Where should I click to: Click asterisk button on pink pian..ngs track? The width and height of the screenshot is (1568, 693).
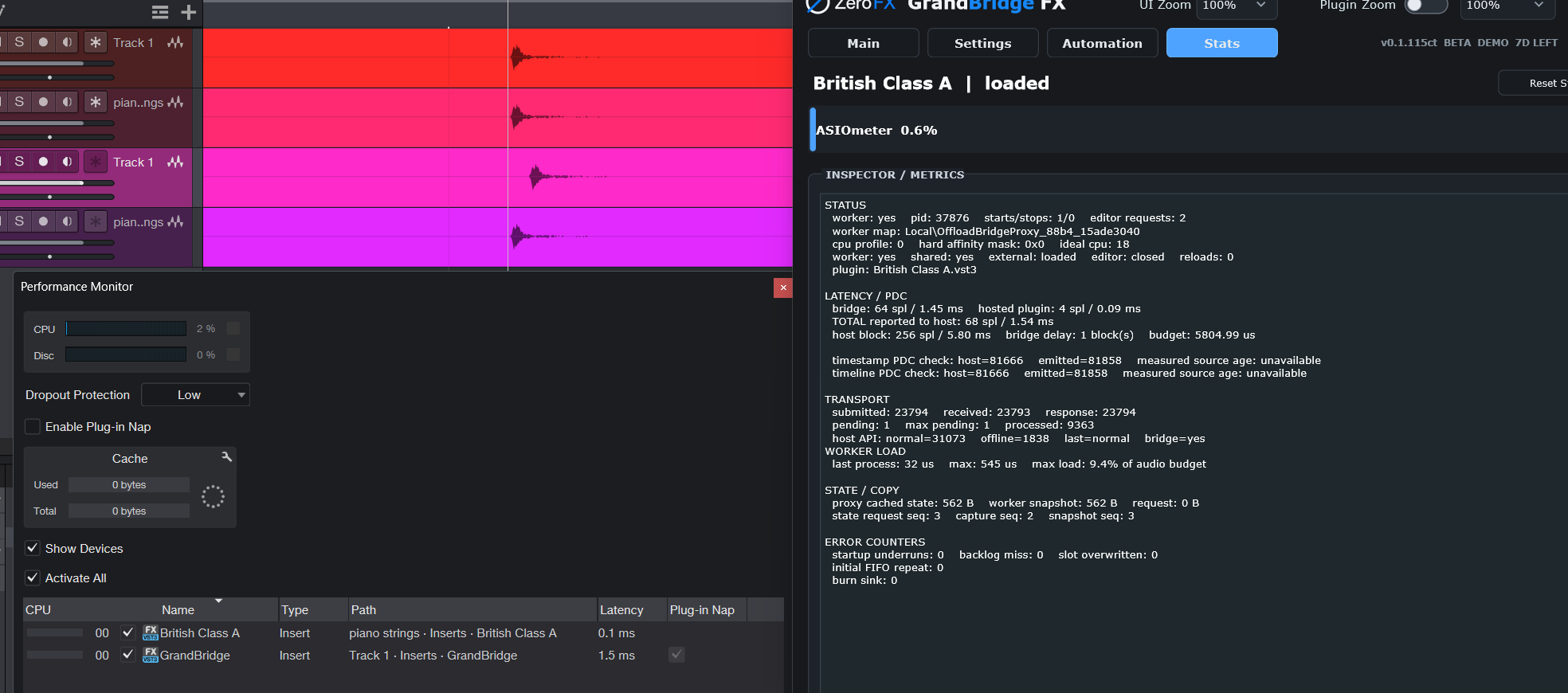tap(96, 102)
